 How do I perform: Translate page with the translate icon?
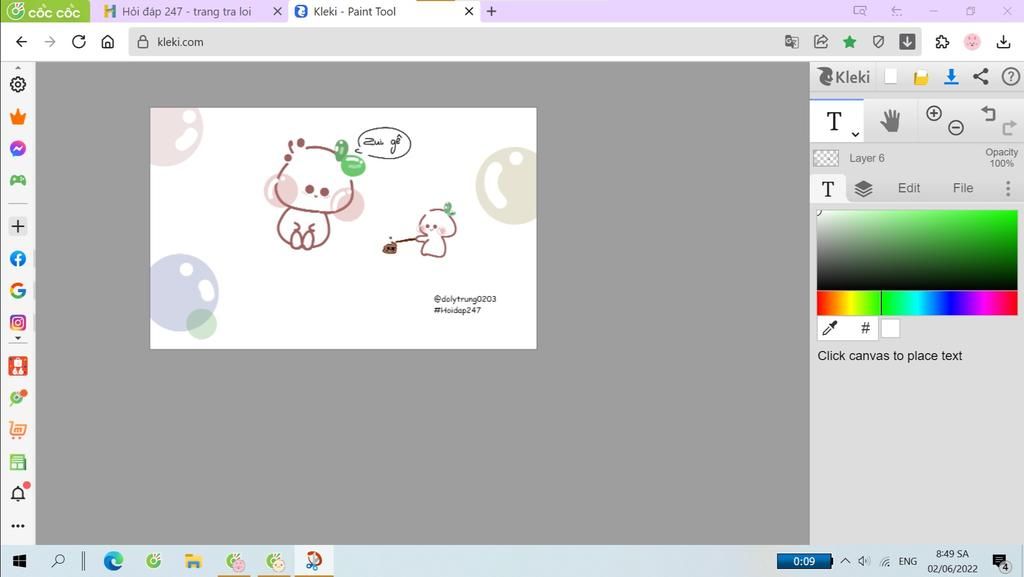[x=792, y=42]
